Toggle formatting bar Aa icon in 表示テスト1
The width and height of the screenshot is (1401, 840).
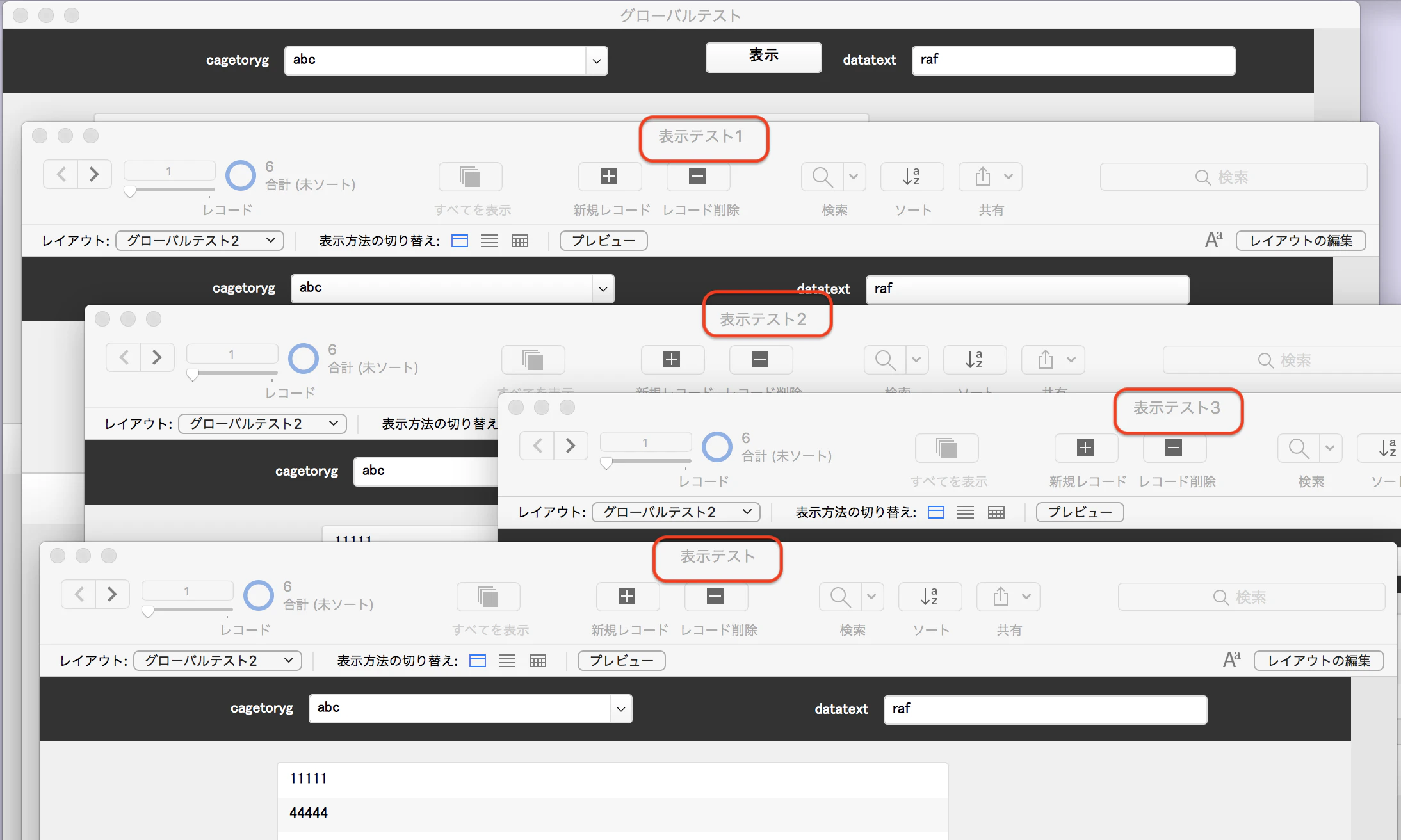click(x=1213, y=240)
